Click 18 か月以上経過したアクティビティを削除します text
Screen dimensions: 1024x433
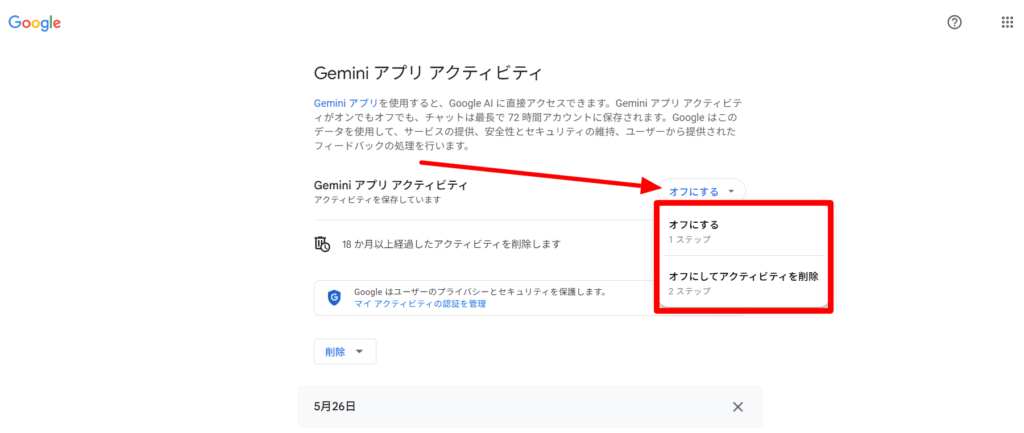point(451,244)
